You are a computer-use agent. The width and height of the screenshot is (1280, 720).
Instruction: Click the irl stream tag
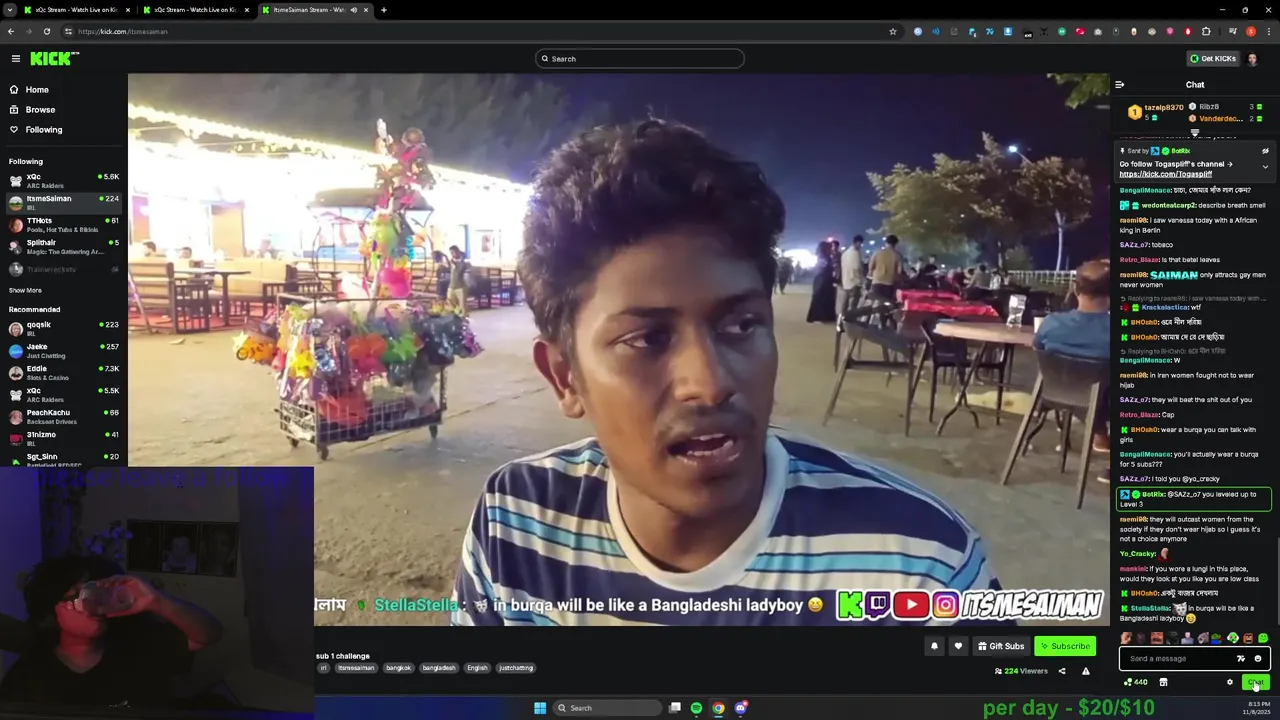pos(323,668)
